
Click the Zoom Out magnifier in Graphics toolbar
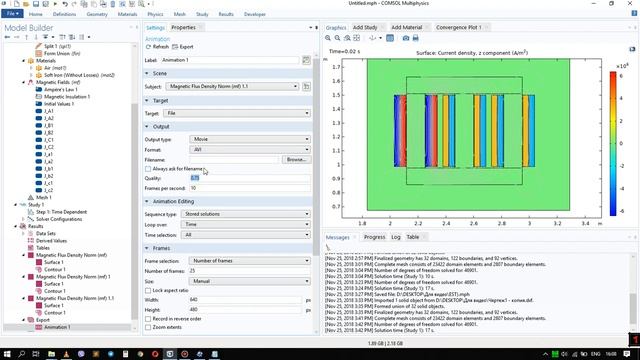coord(338,38)
